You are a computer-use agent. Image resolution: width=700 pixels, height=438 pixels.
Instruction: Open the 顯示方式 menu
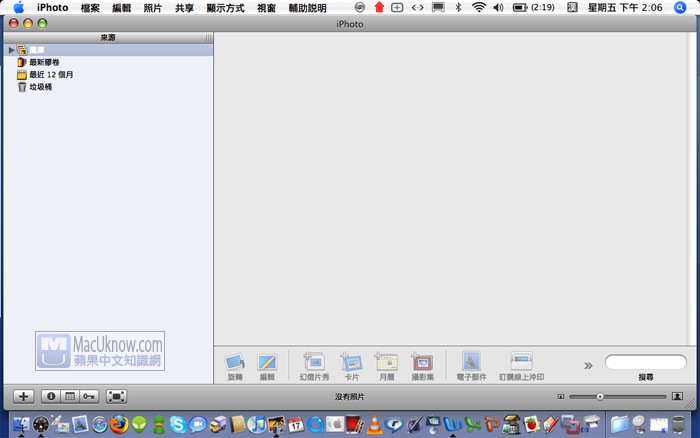(x=225, y=8)
